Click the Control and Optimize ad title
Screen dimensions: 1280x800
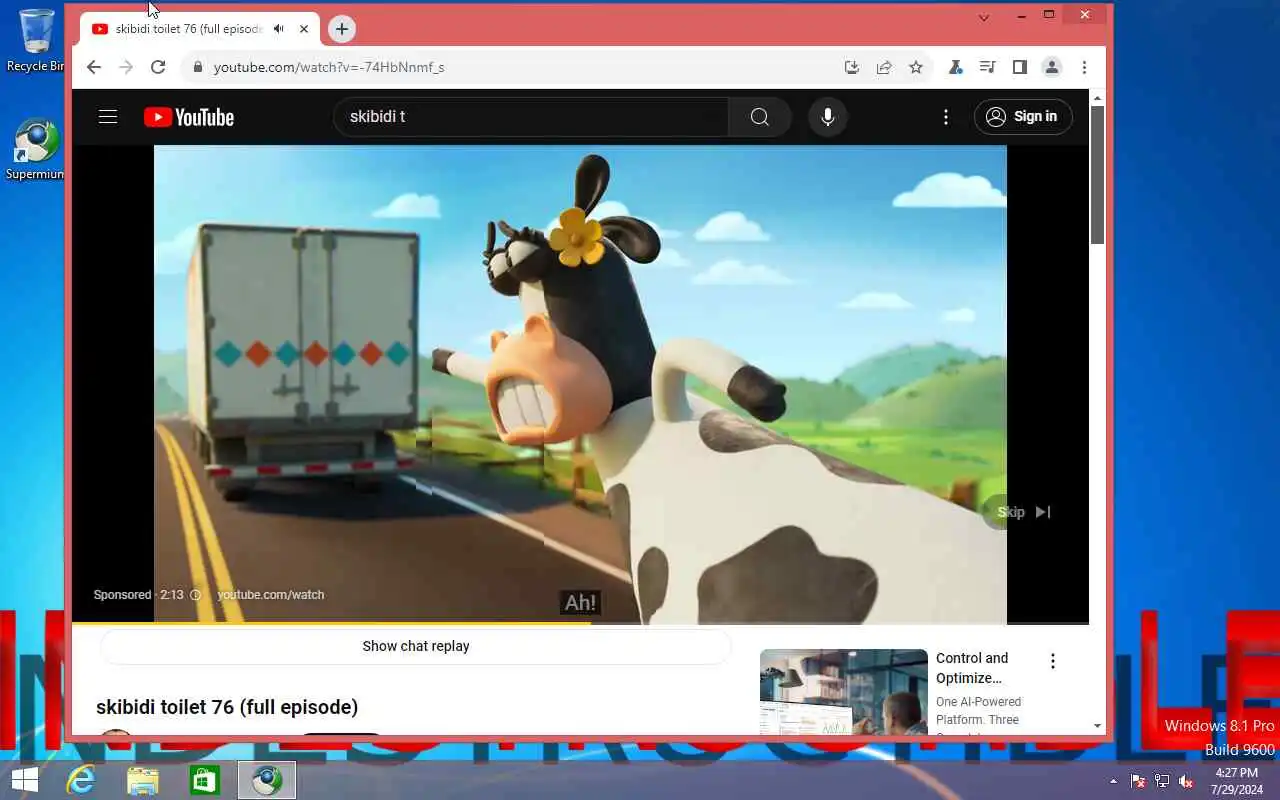tap(972, 668)
